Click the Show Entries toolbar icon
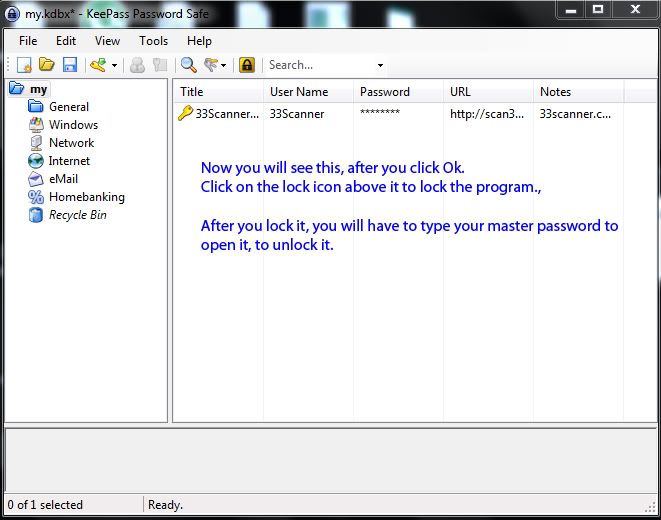The image size is (661, 520). coord(211,65)
